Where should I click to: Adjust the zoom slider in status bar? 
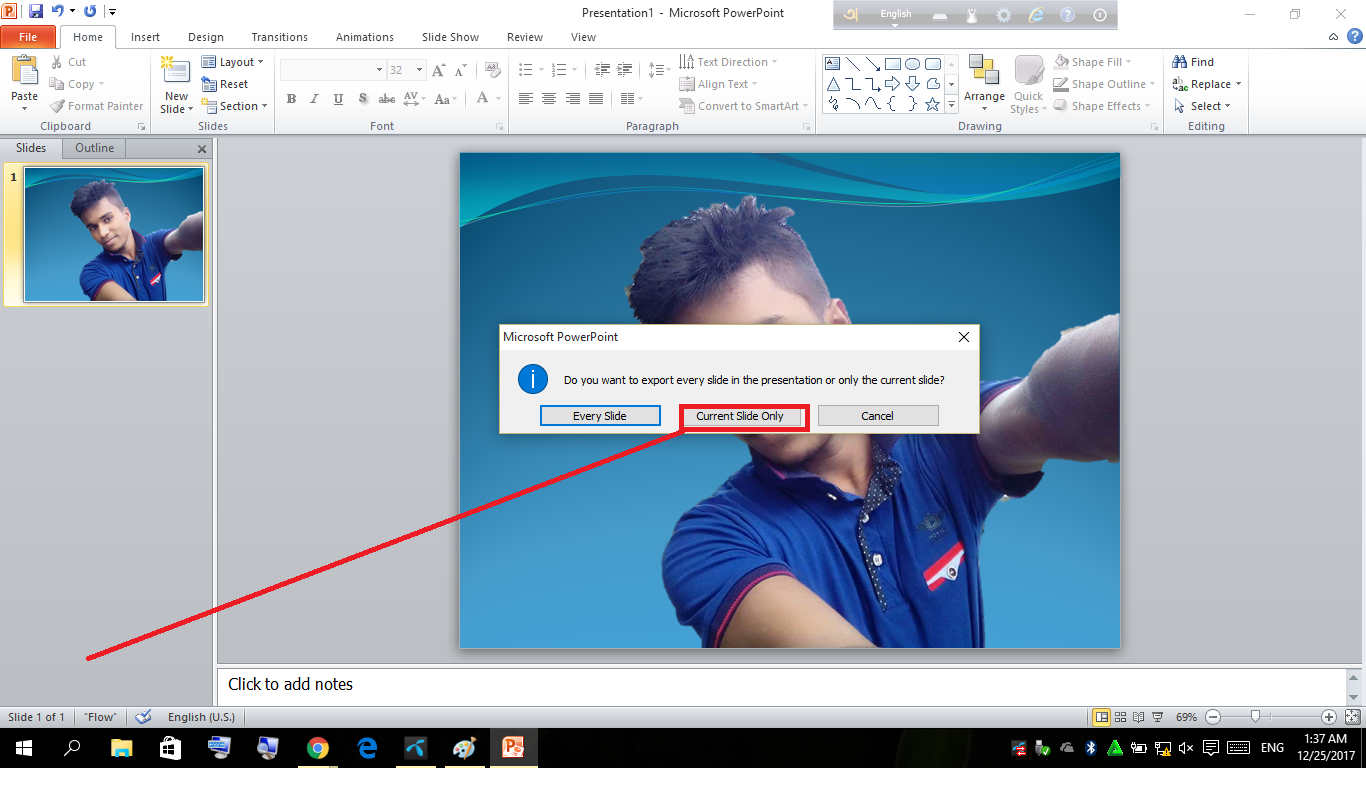(x=1256, y=717)
